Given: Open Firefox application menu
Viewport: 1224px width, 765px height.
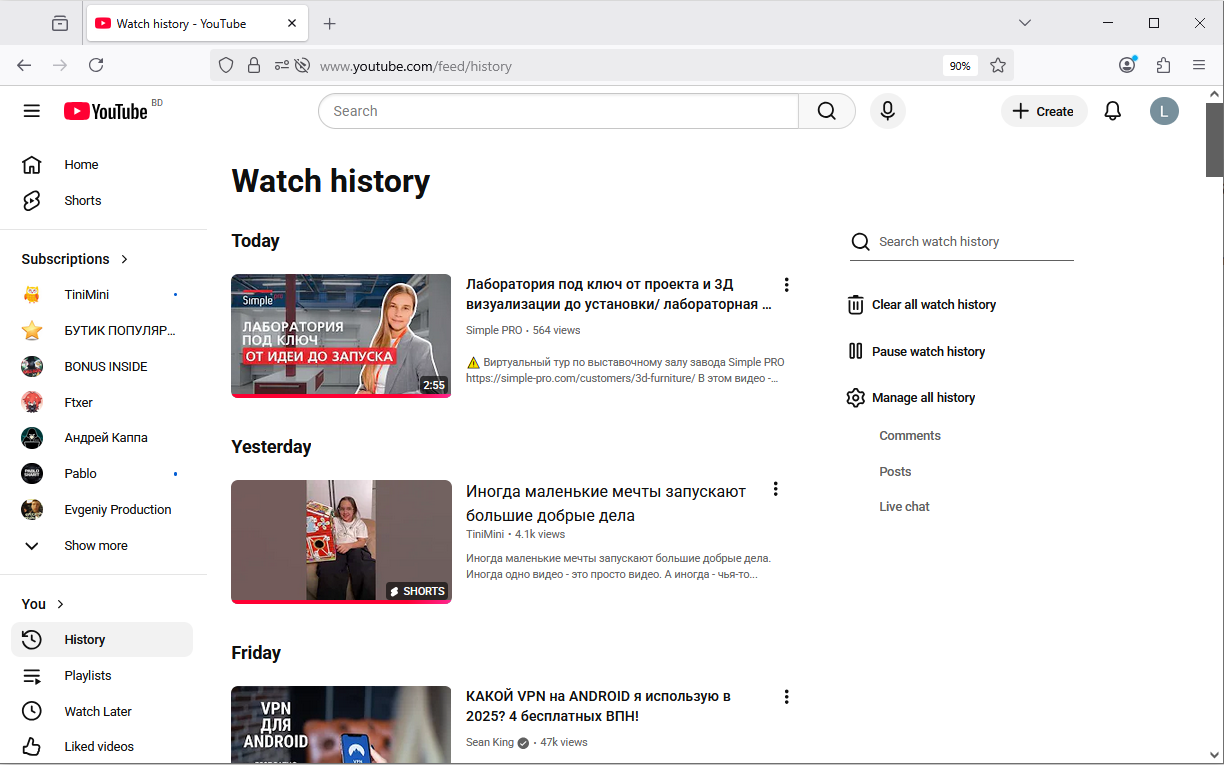Looking at the screenshot, I should (1199, 65).
